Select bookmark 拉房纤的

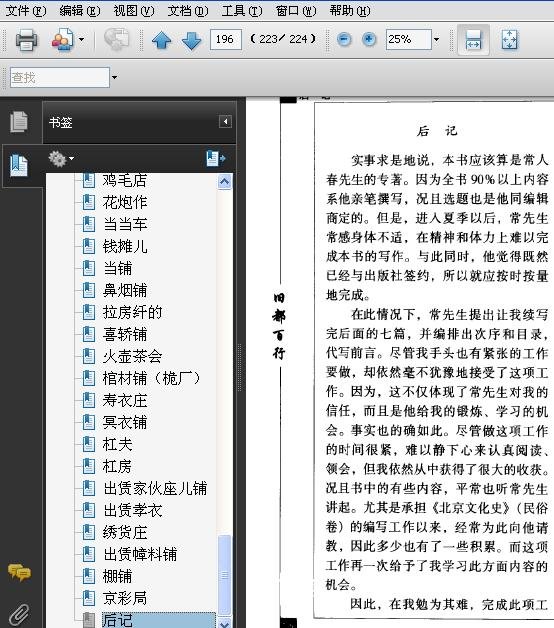point(133,312)
